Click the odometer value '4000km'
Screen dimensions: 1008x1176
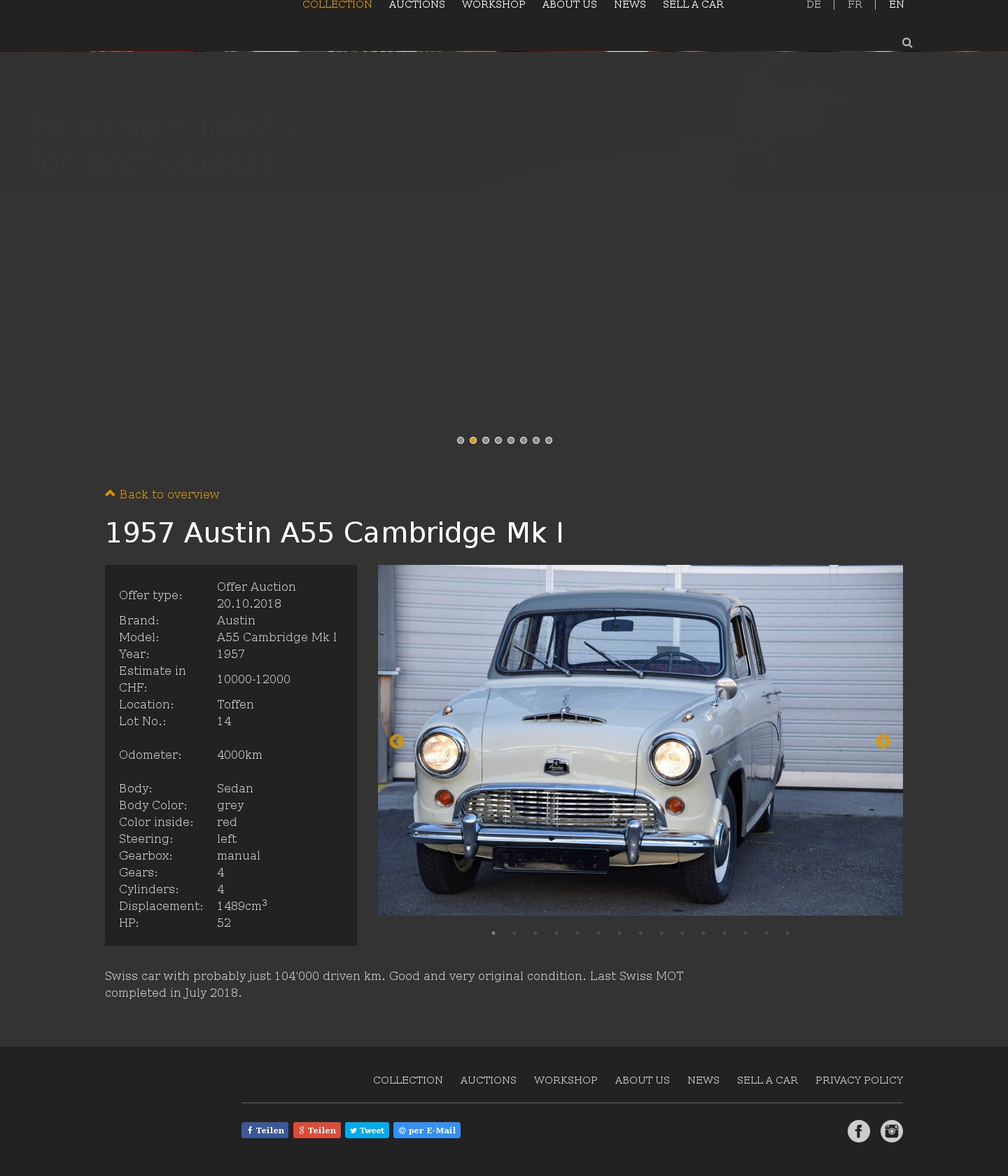coord(239,755)
